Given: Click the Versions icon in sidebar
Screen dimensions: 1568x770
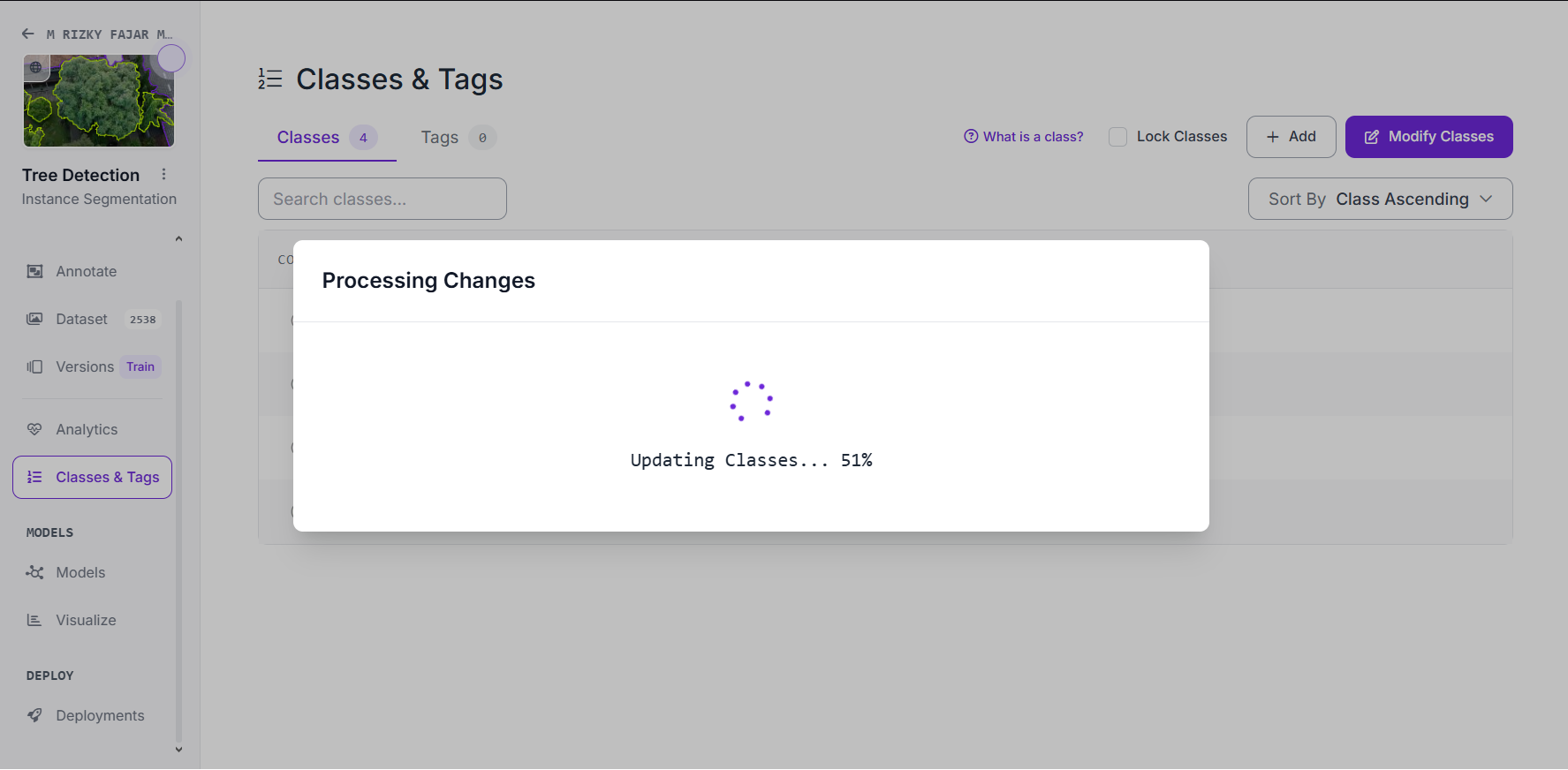Looking at the screenshot, I should pos(34,366).
